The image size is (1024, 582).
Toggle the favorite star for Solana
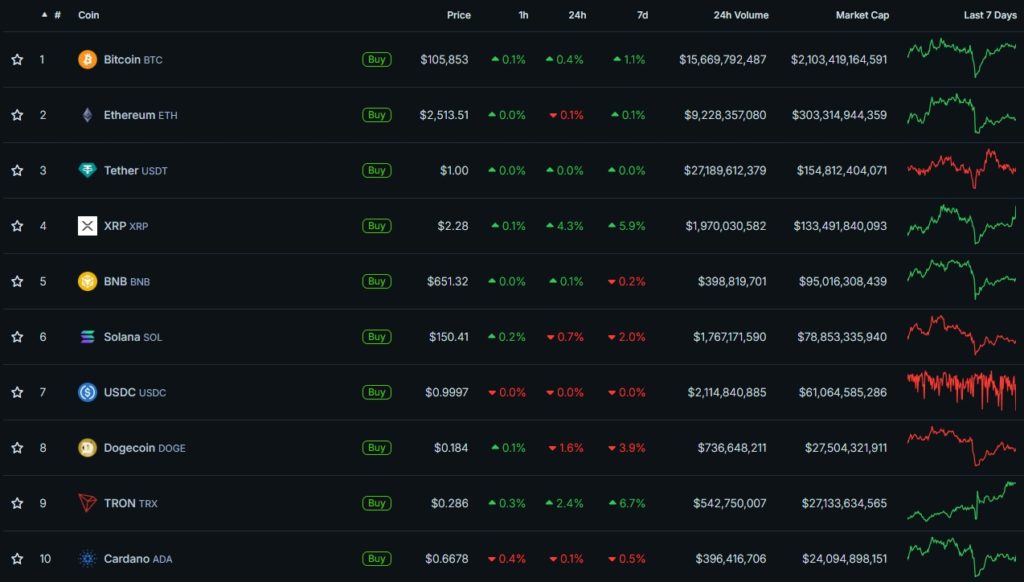[x=16, y=337]
